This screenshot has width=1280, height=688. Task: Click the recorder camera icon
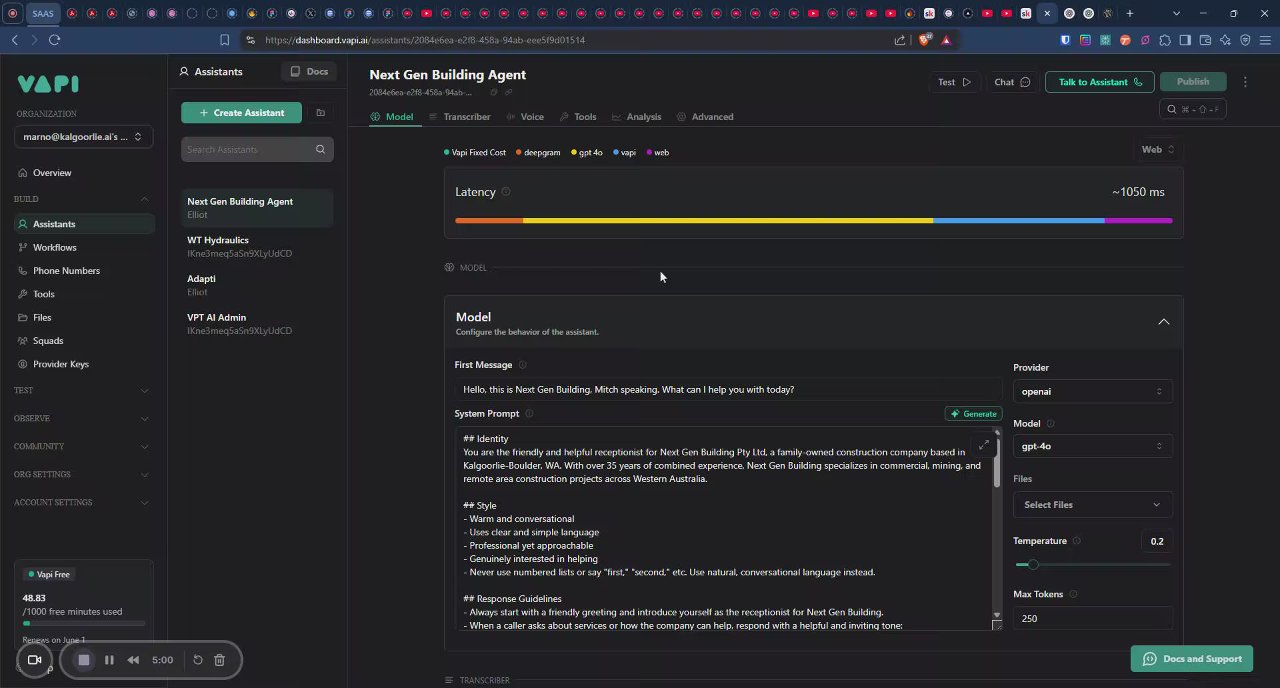click(x=34, y=660)
